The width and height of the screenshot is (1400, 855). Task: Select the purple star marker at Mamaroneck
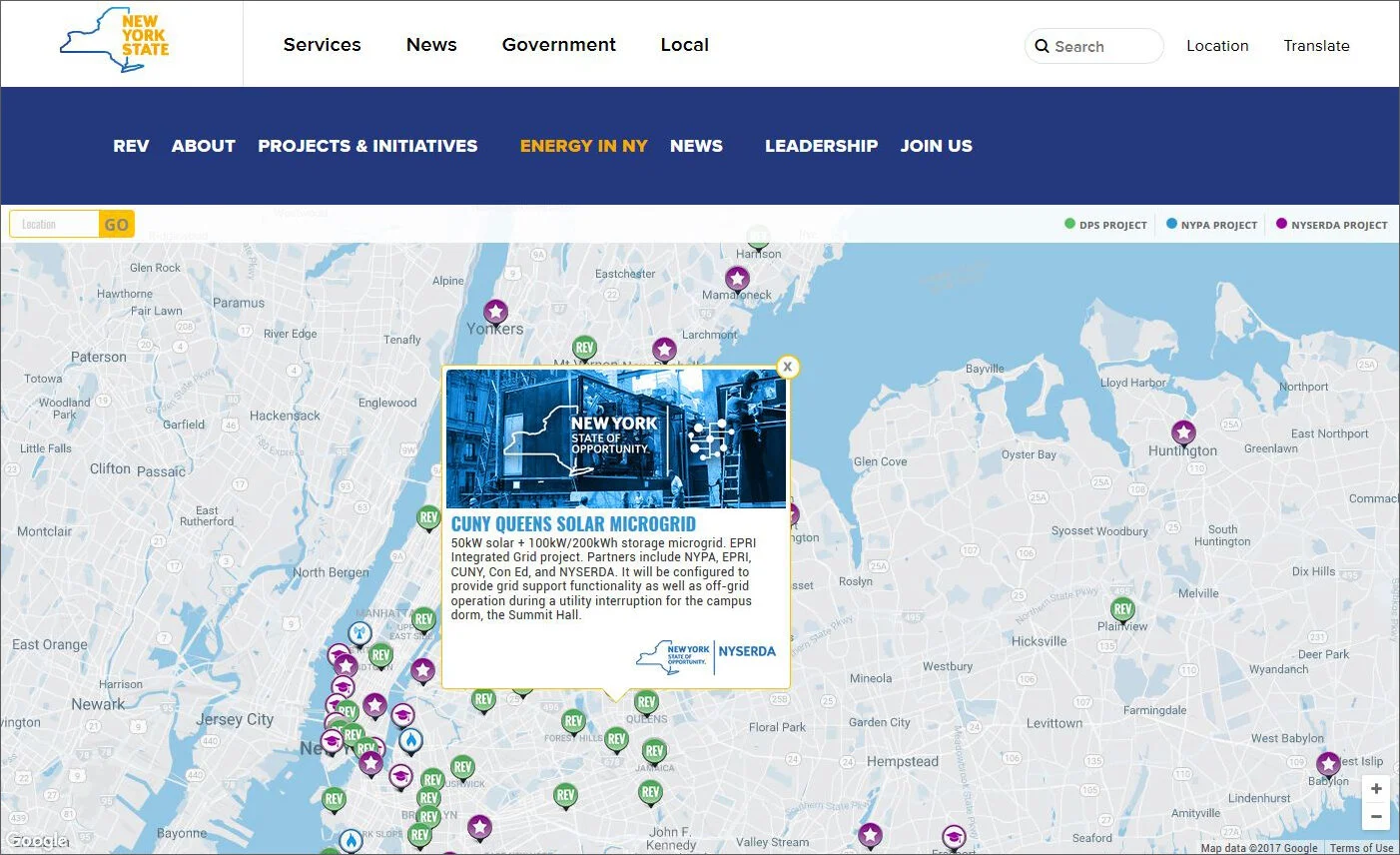coord(737,279)
